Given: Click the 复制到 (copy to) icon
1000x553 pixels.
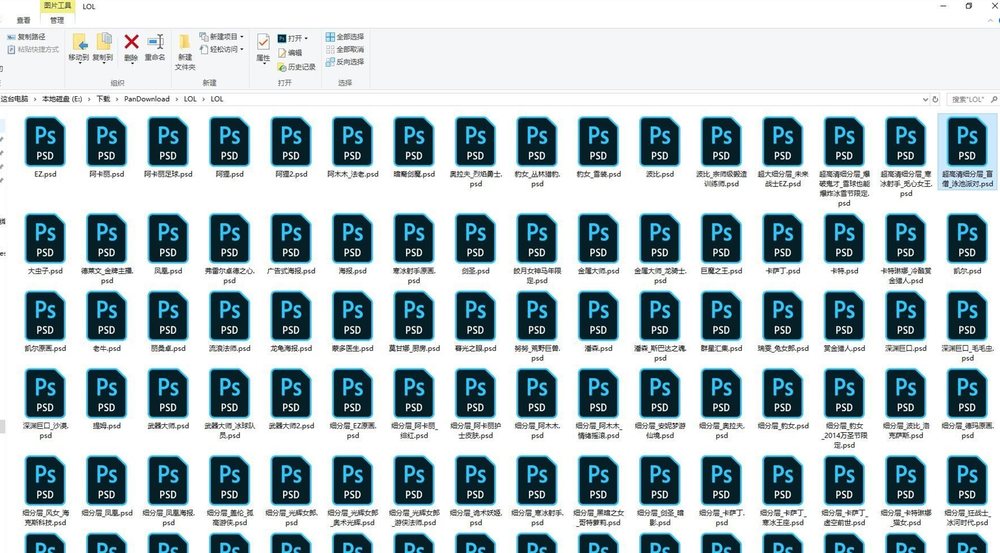Looking at the screenshot, I should (103, 42).
